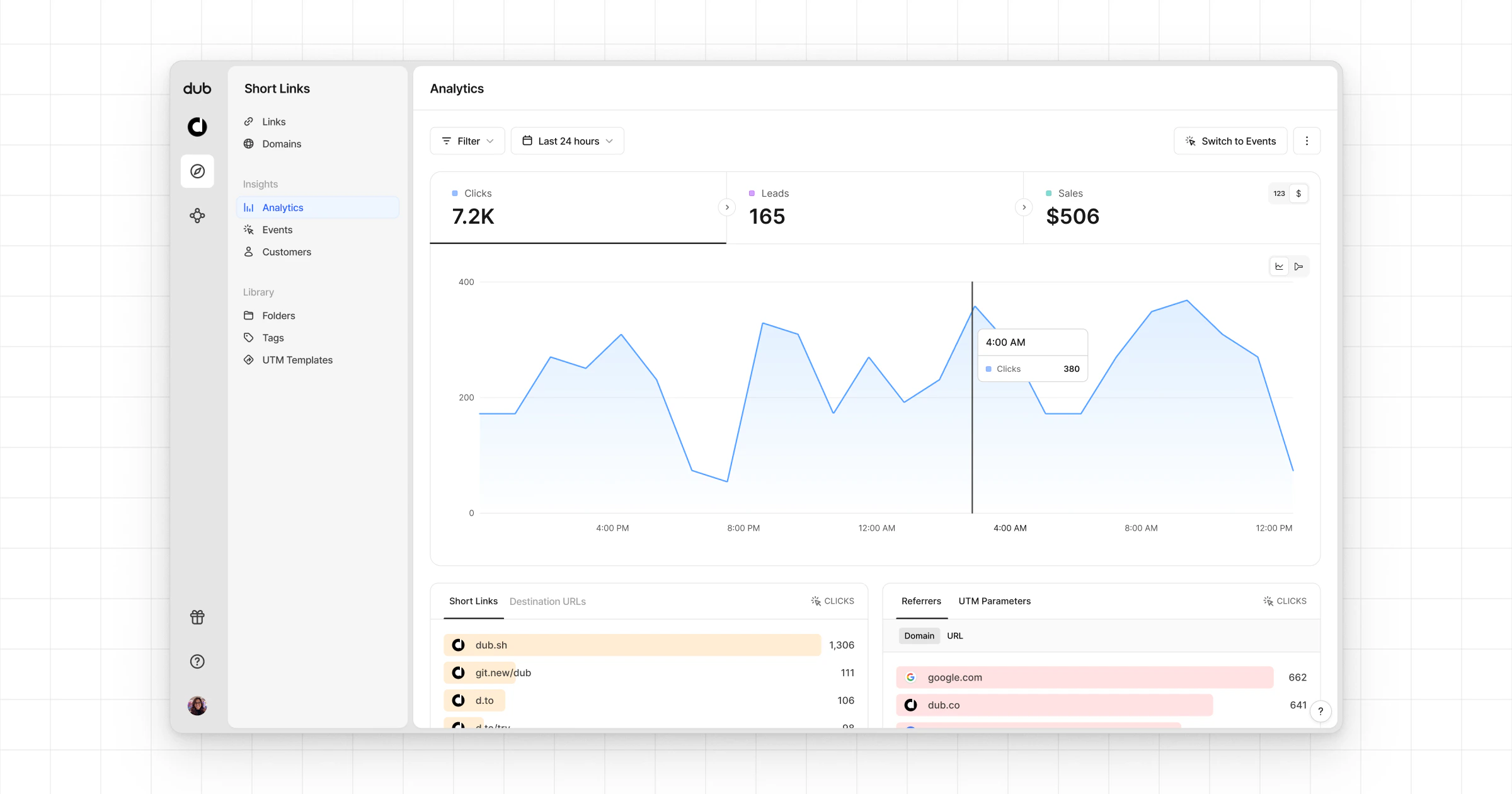Click the user profile avatar
This screenshot has height=794, width=1512.
pyautogui.click(x=197, y=705)
